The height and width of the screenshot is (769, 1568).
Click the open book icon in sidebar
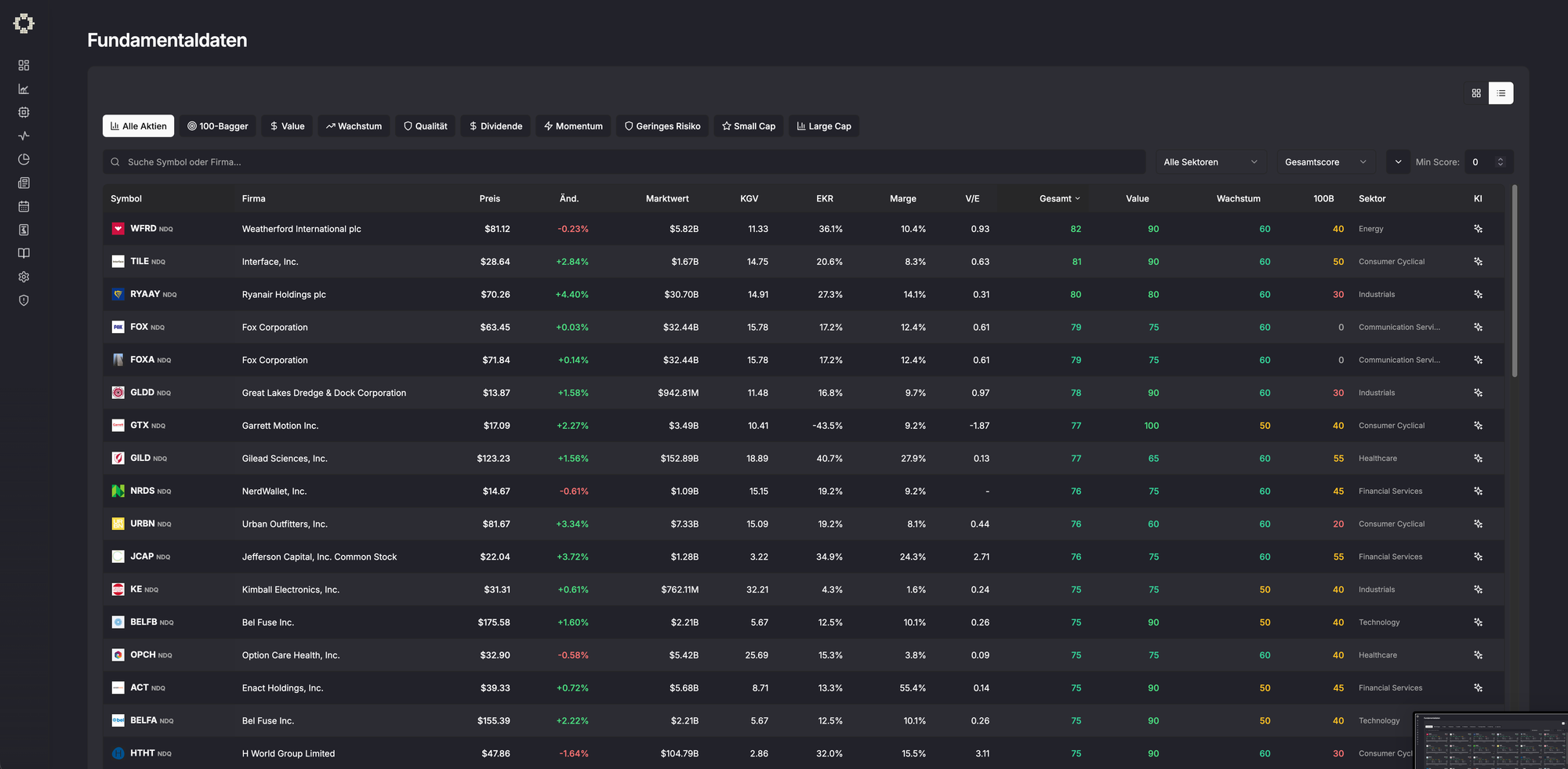pyautogui.click(x=24, y=253)
